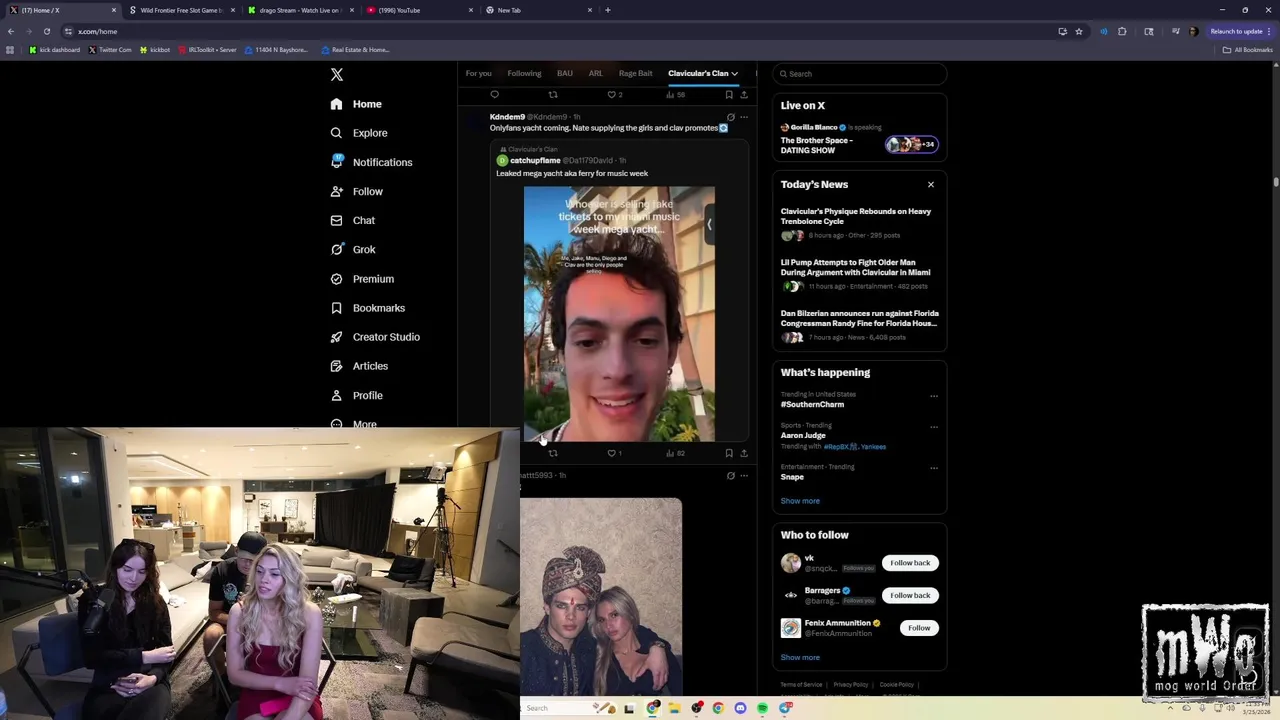Open a new browser tab
Image resolution: width=1280 pixels, height=720 pixels.
[x=608, y=10]
